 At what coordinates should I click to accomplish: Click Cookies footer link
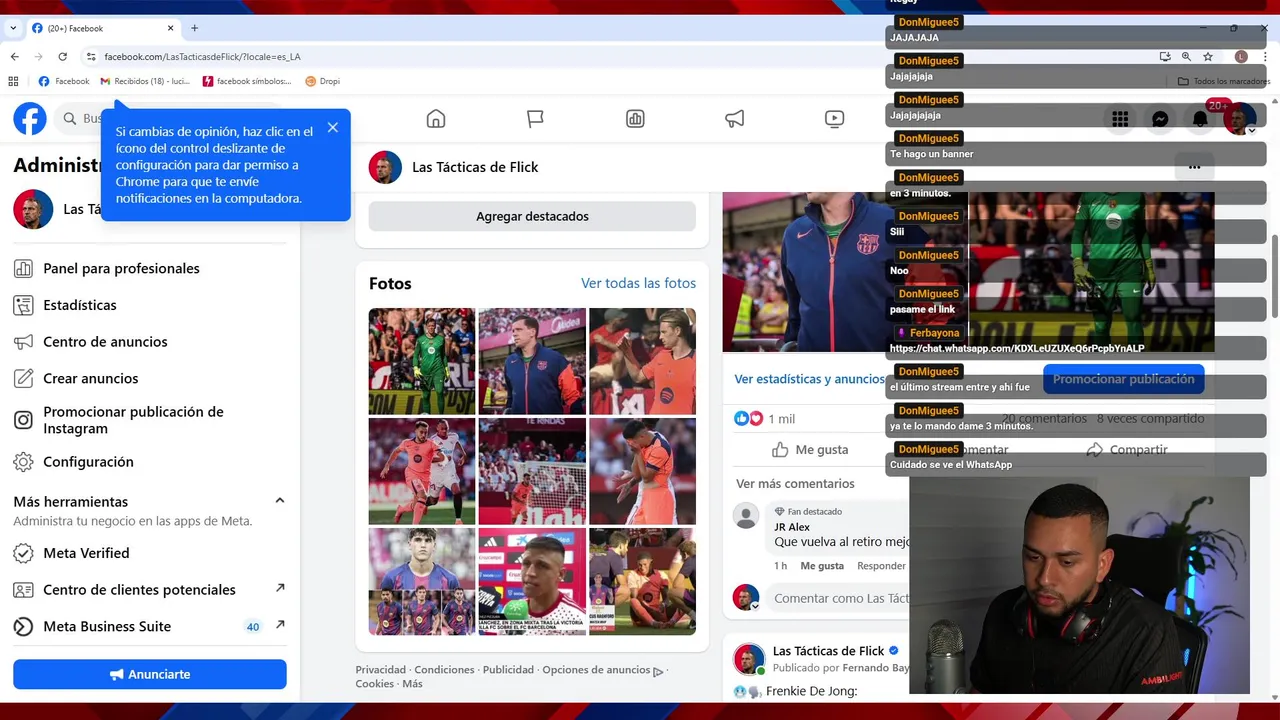click(374, 684)
